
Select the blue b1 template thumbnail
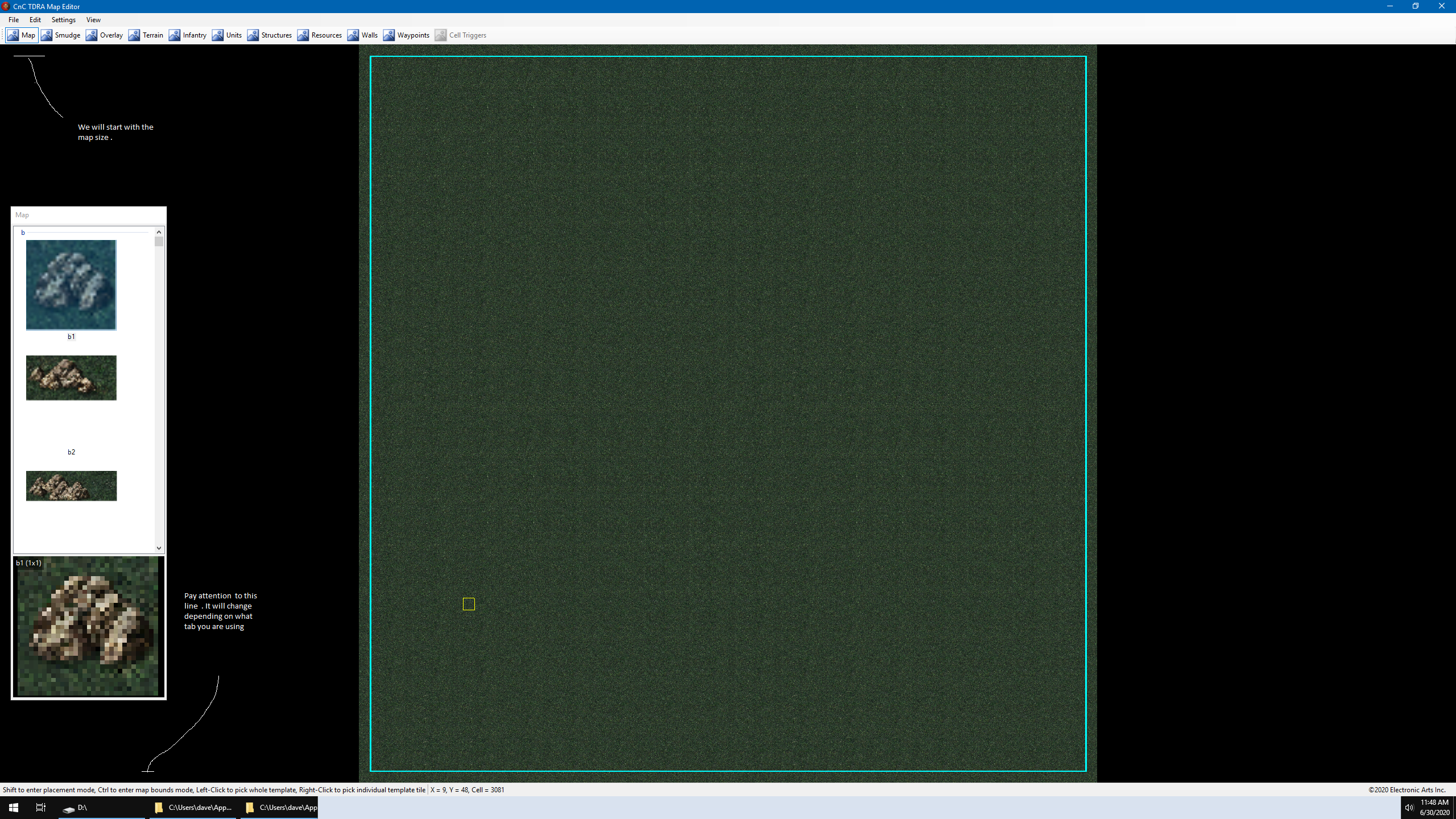pos(71,285)
